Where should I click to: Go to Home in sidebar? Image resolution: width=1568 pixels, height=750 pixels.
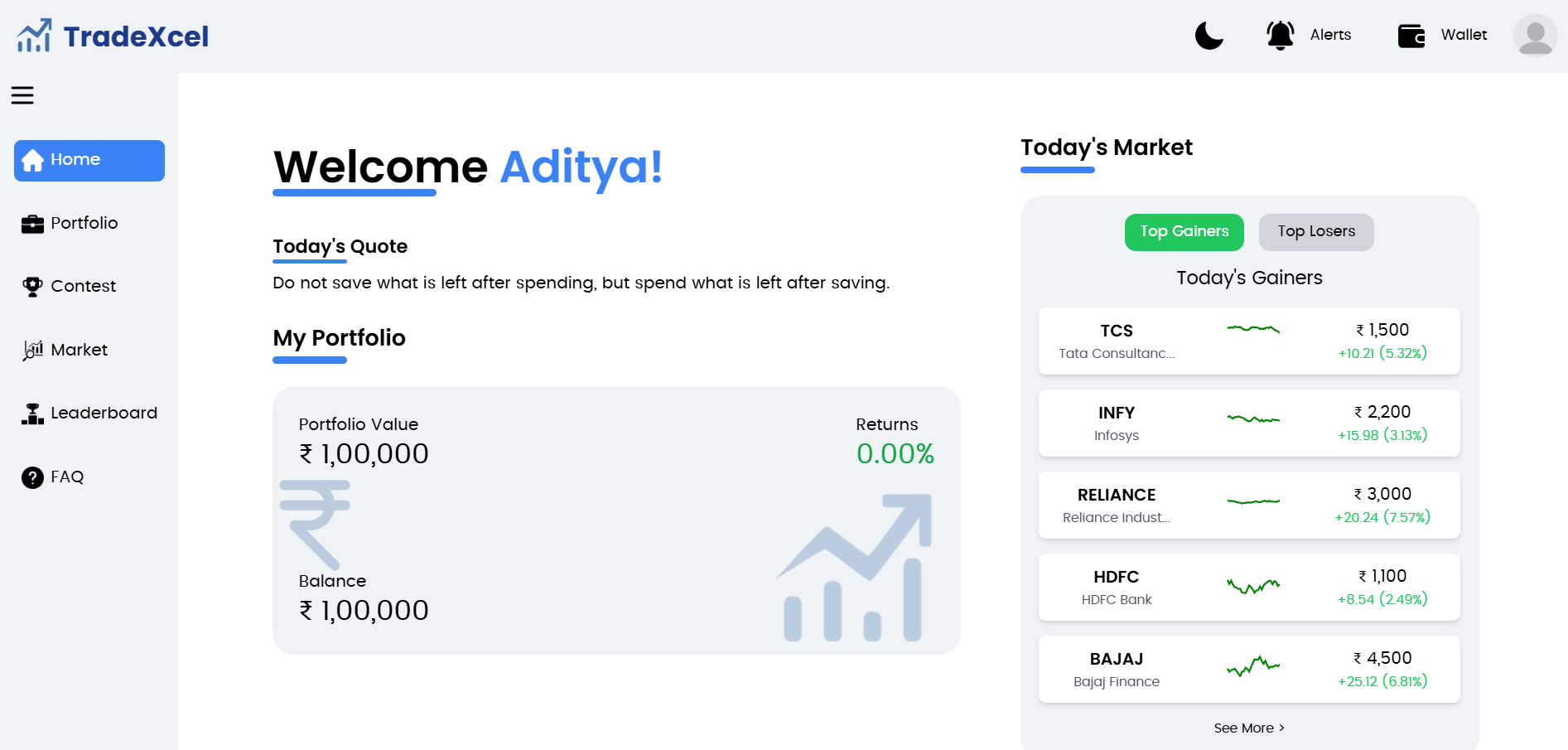[x=89, y=160]
